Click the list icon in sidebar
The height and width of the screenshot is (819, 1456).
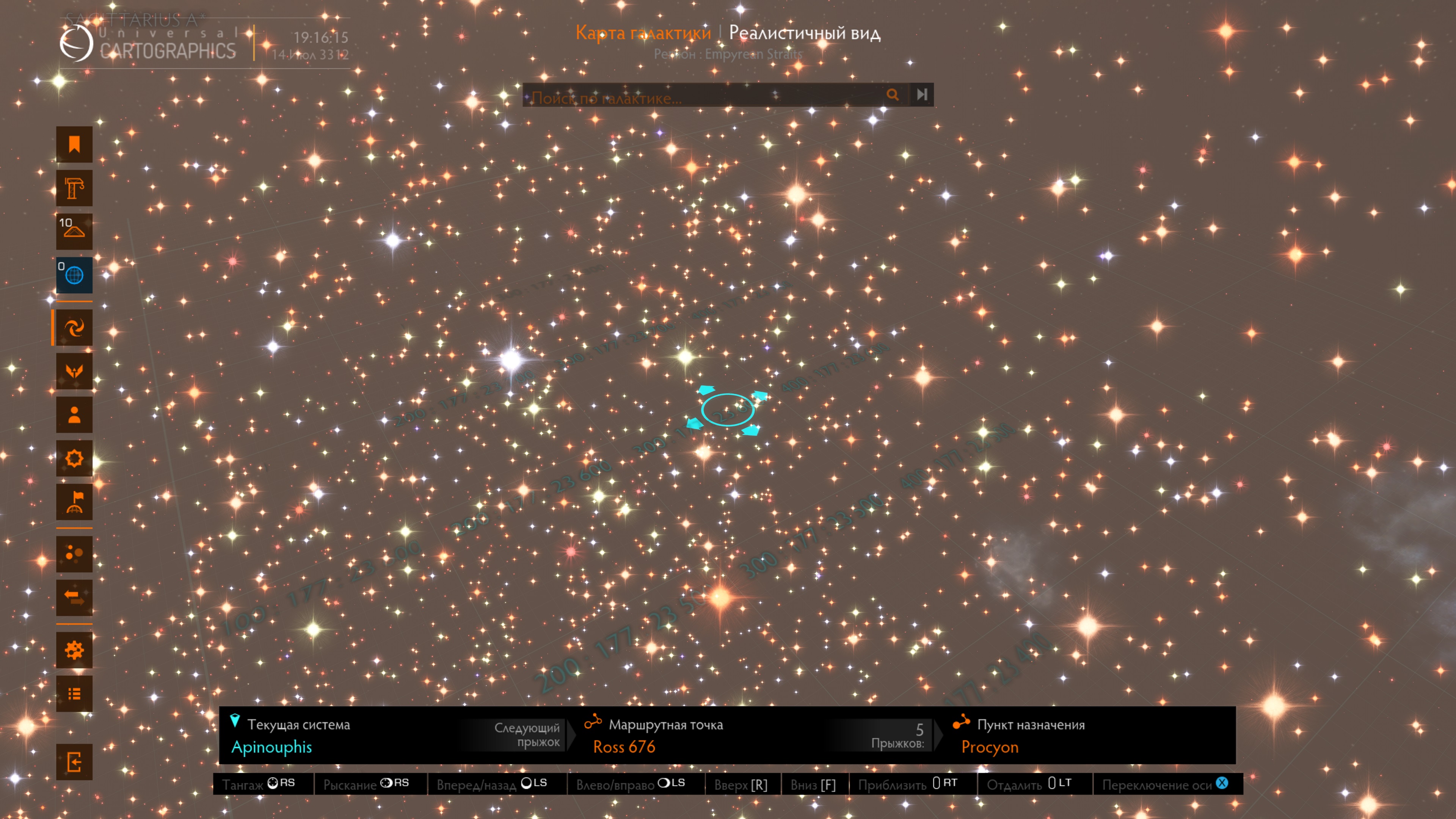(74, 693)
